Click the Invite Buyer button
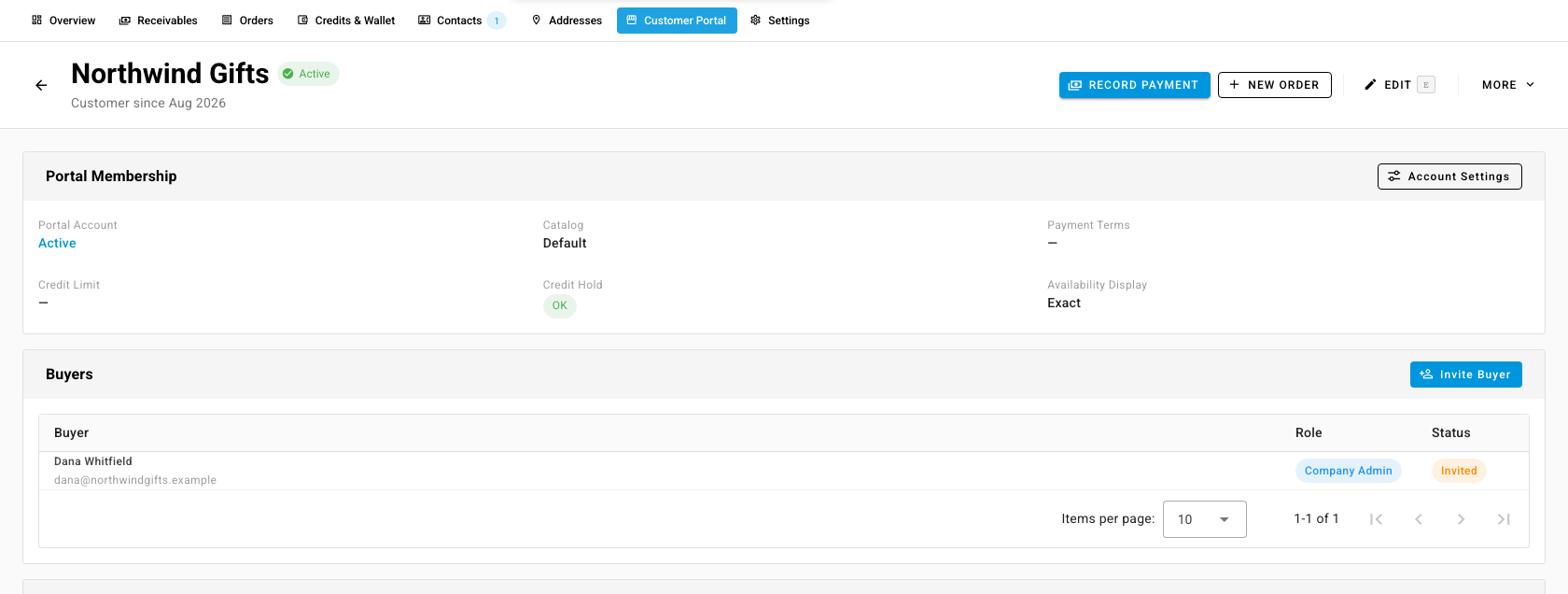This screenshot has width=1568, height=594. tap(1465, 375)
